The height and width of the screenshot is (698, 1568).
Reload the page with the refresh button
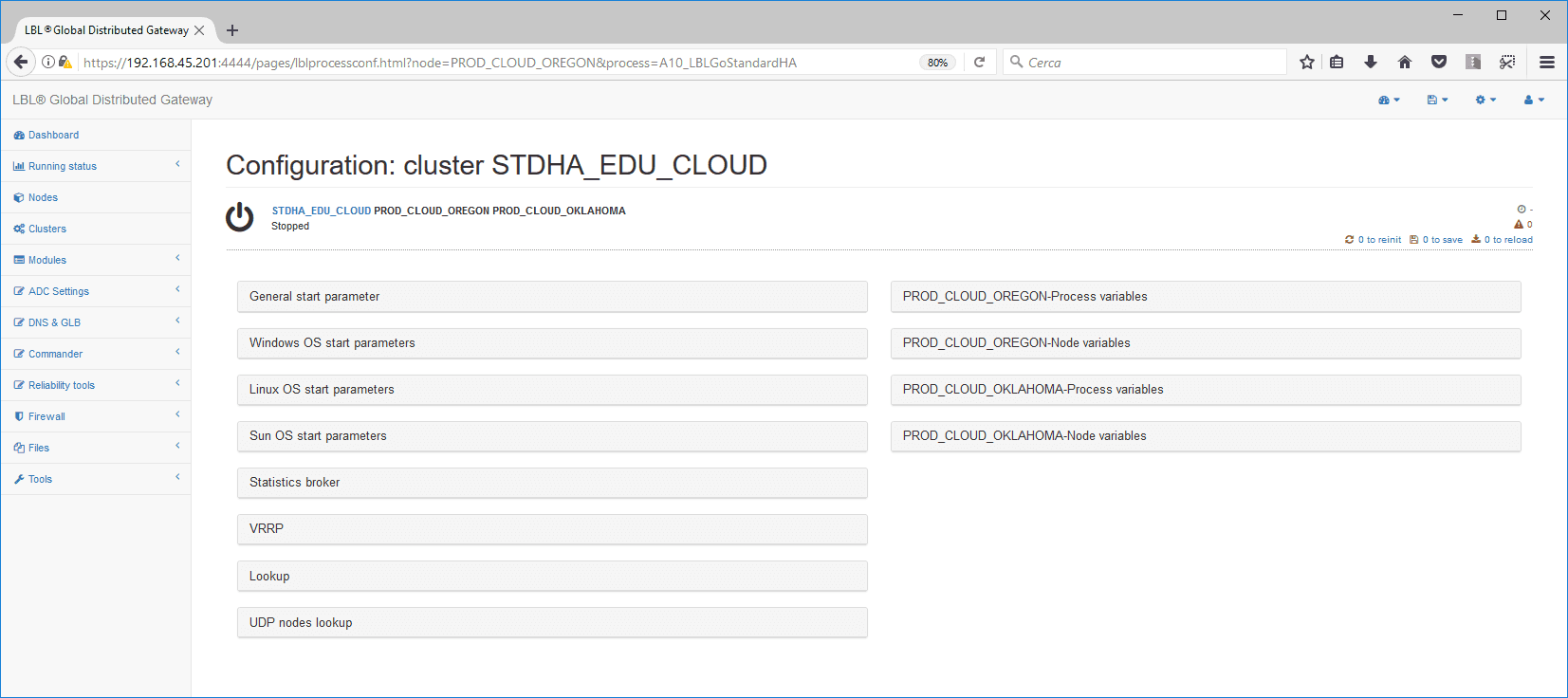click(x=980, y=62)
